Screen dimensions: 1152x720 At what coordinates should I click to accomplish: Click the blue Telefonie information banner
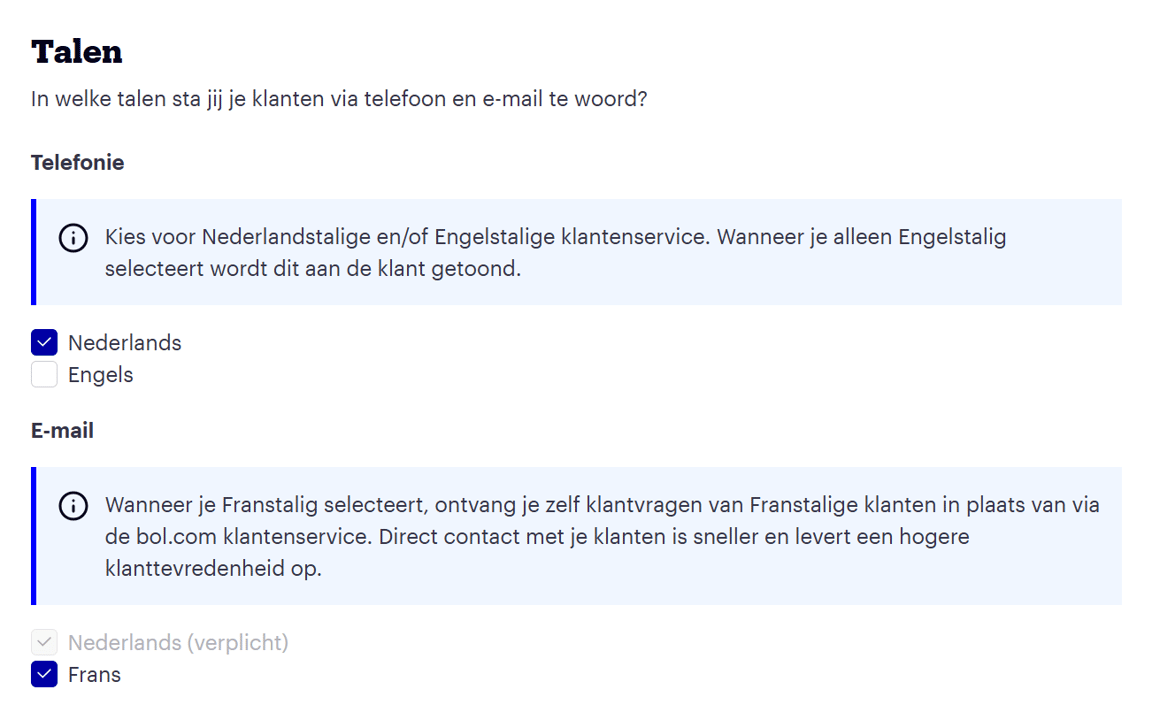tap(576, 252)
